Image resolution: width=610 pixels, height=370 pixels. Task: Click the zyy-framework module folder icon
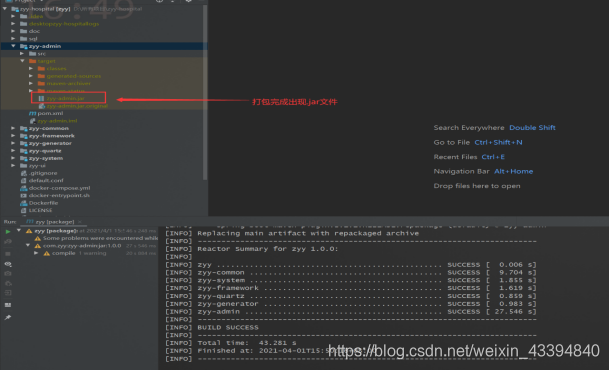tap(24, 136)
